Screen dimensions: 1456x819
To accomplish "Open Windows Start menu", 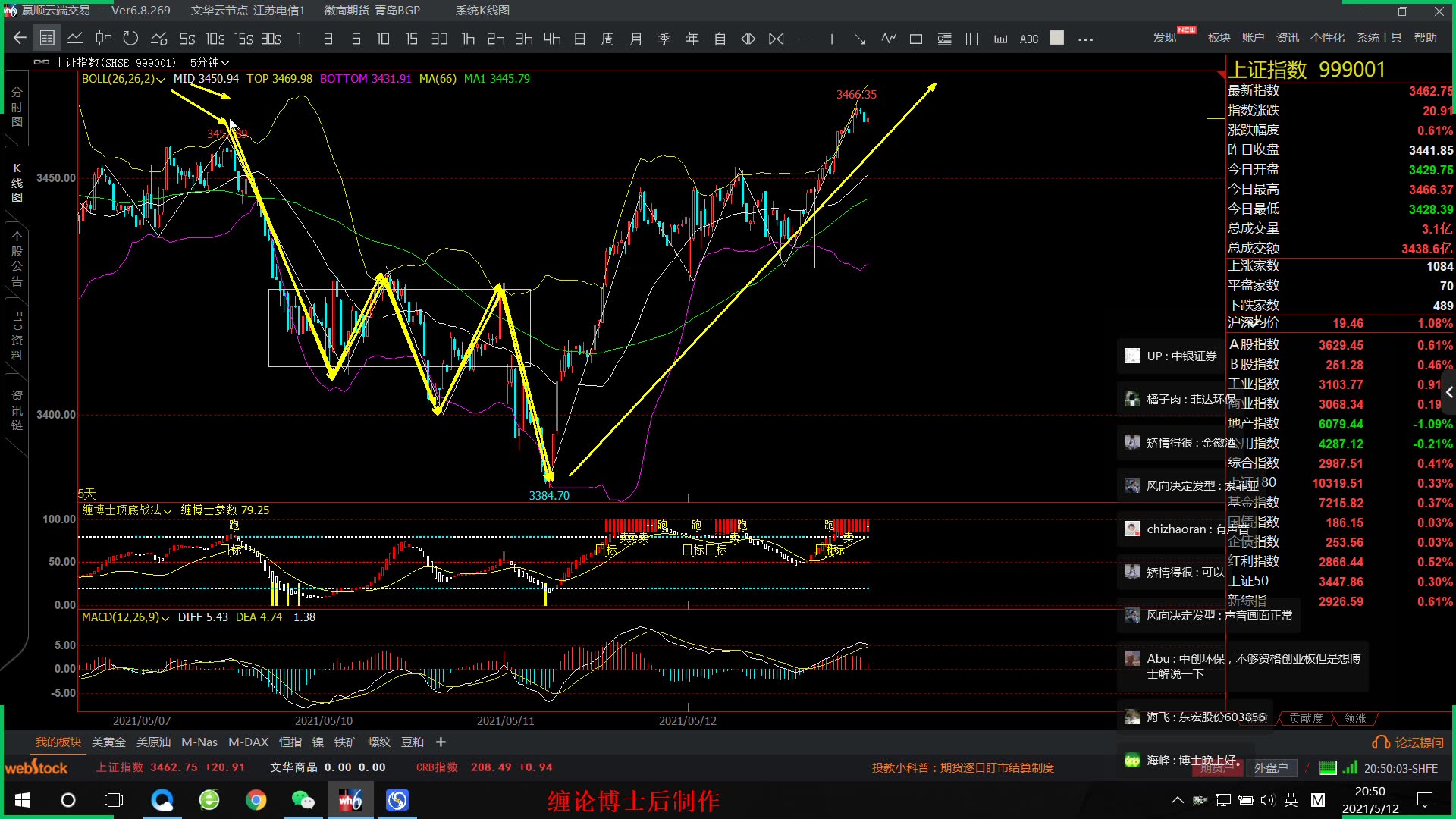I will click(22, 800).
